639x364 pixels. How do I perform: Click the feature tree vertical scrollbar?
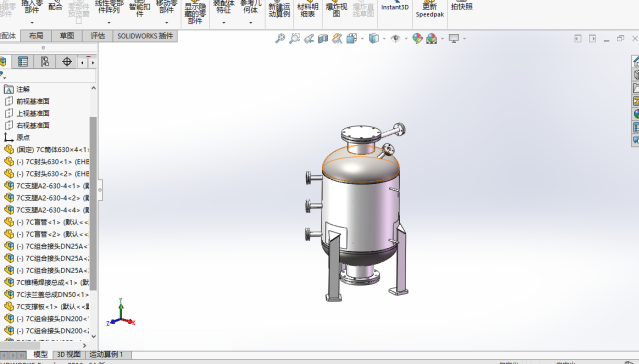click(93, 204)
